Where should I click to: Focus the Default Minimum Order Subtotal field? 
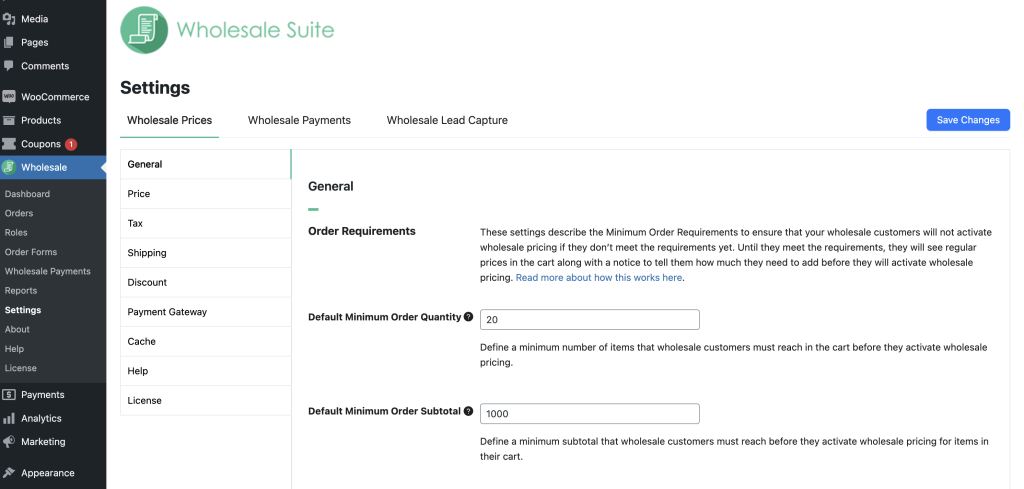[x=590, y=414]
